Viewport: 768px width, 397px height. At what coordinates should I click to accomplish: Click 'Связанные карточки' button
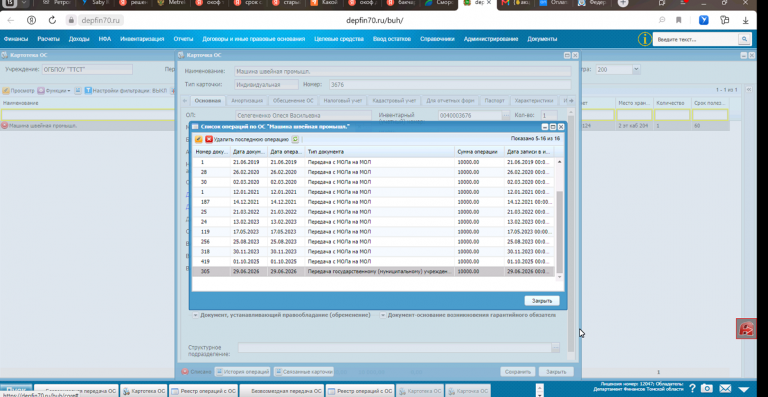[x=304, y=372]
